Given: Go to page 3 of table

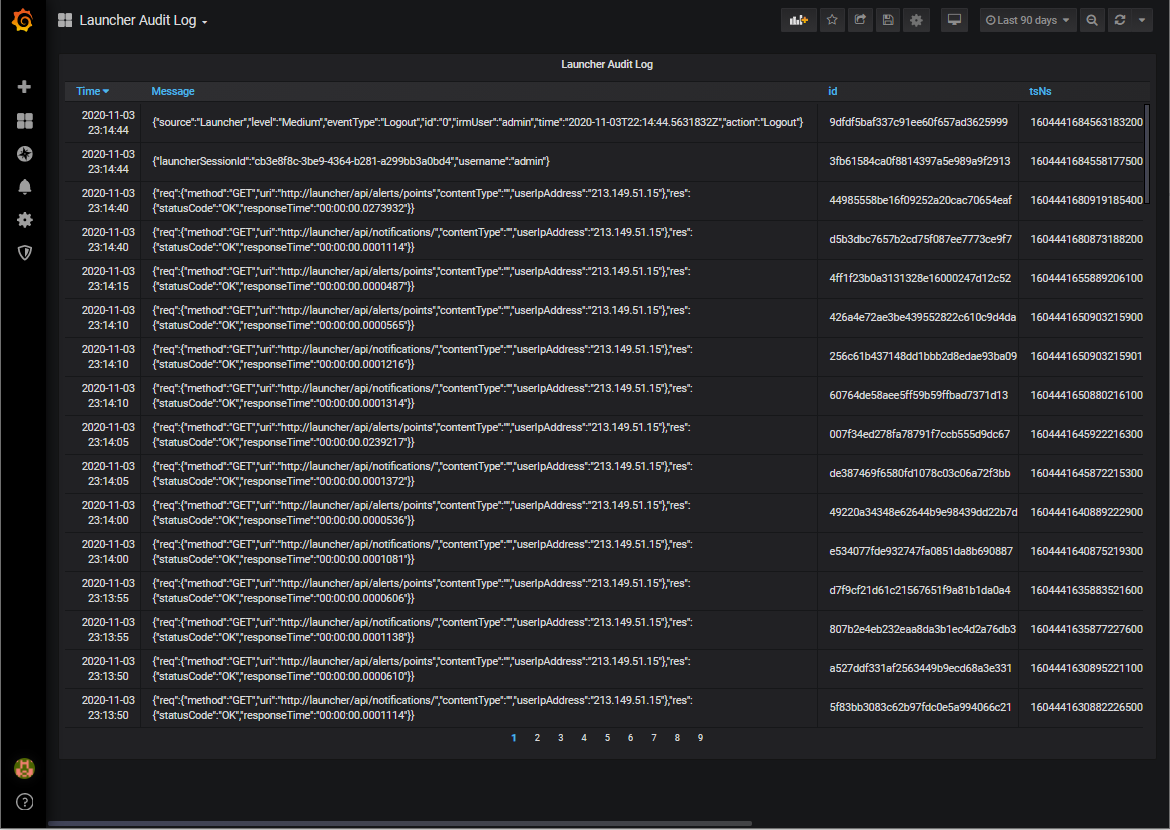Looking at the screenshot, I should pos(560,737).
